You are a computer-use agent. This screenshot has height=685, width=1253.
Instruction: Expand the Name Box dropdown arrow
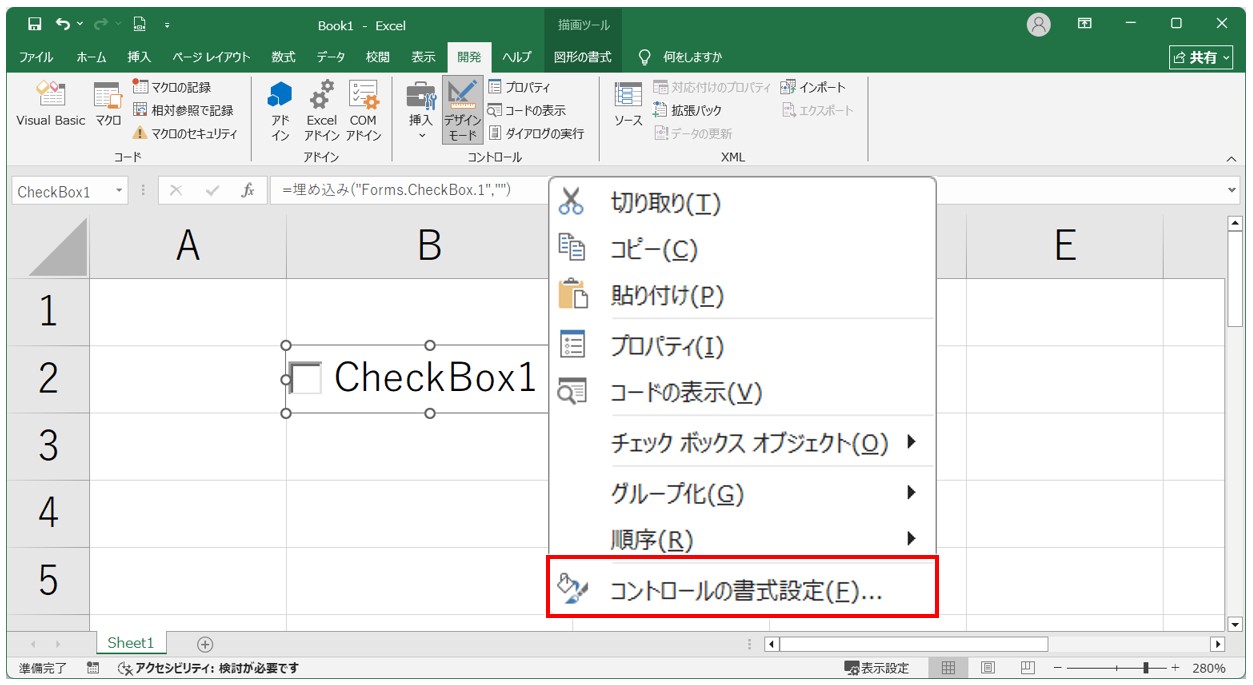[119, 191]
